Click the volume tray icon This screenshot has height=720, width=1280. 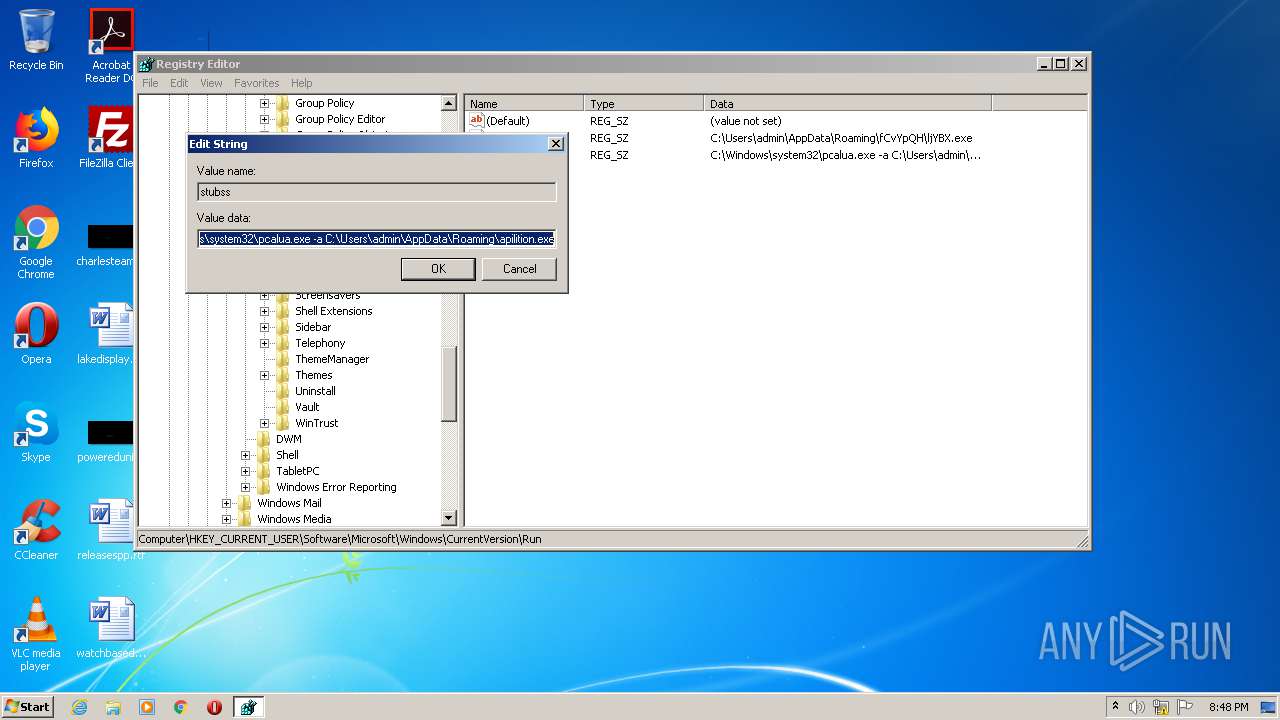point(1137,707)
